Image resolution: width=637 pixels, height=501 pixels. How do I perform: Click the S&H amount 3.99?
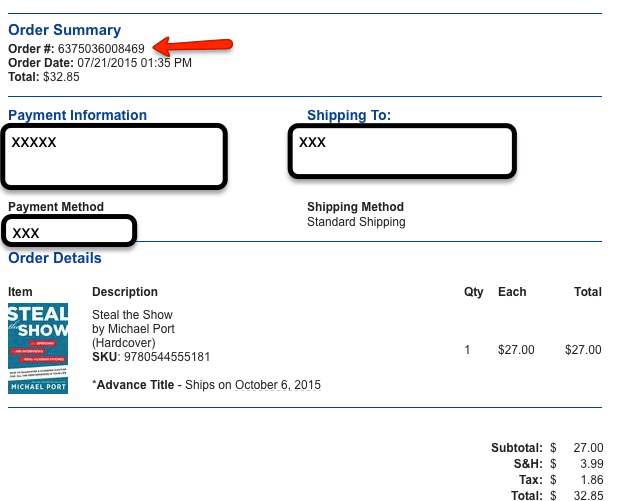click(x=592, y=464)
